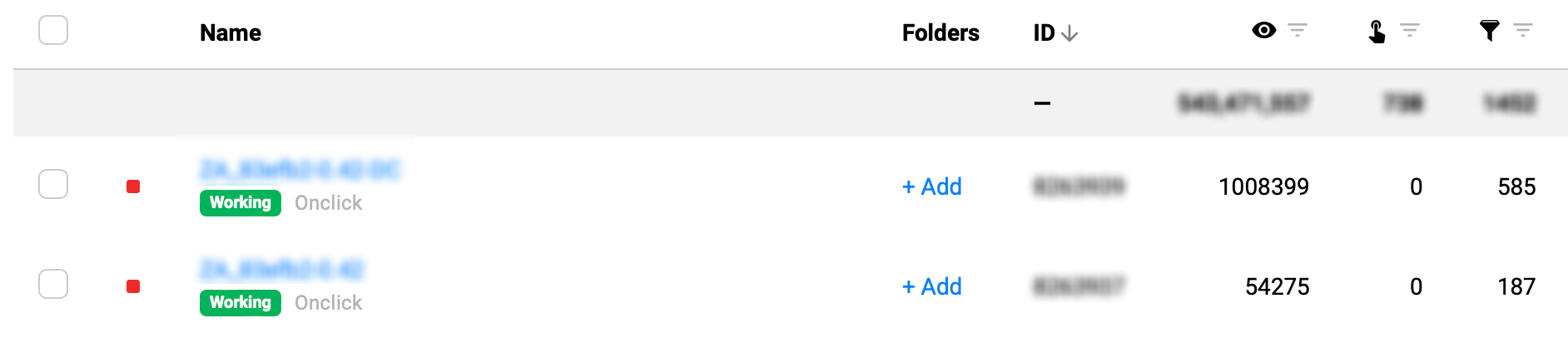Select the first campaign row checkbox
Image resolution: width=1568 pixels, height=343 pixels.
(53, 184)
